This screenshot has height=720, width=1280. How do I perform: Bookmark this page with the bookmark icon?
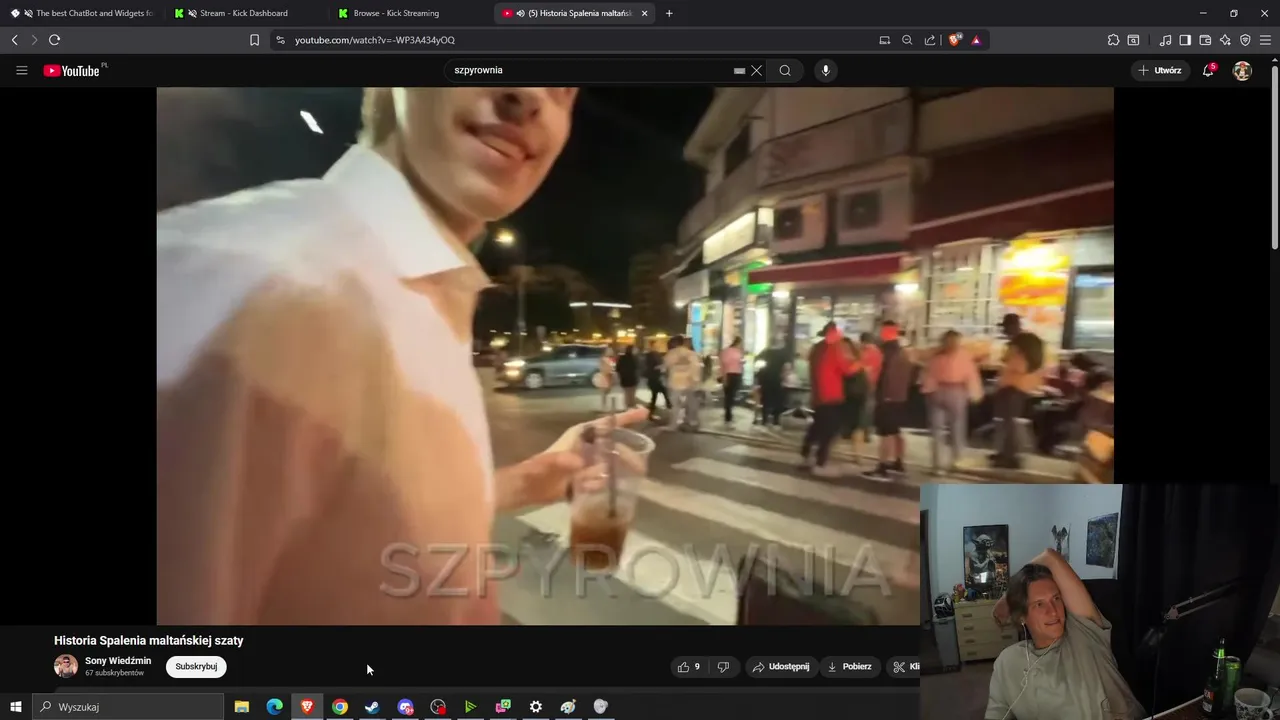pos(254,40)
